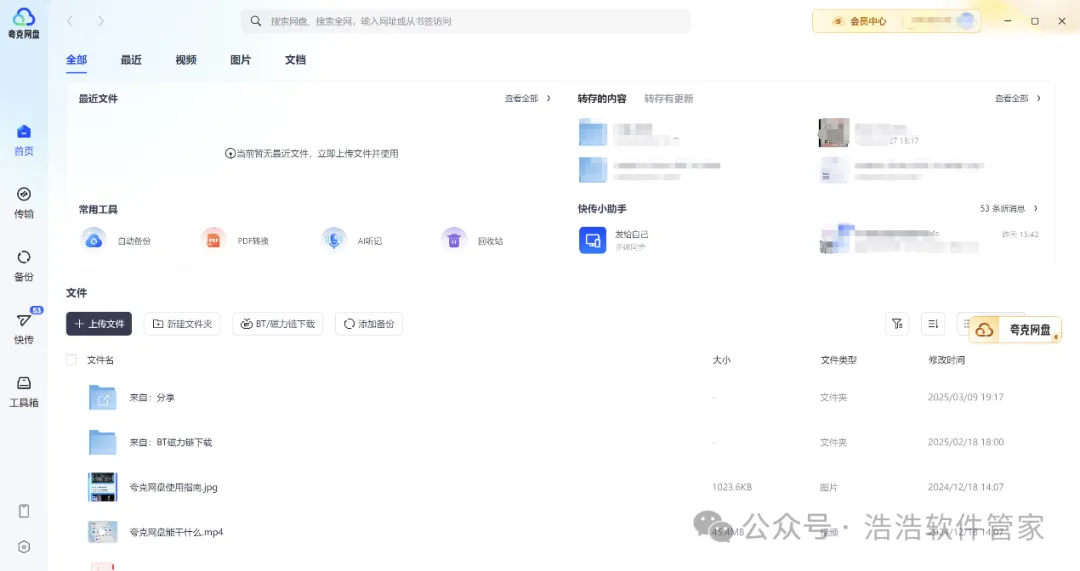
Task: Open 夸克网盘能干什么.mp4 thumbnail
Action: tap(103, 532)
